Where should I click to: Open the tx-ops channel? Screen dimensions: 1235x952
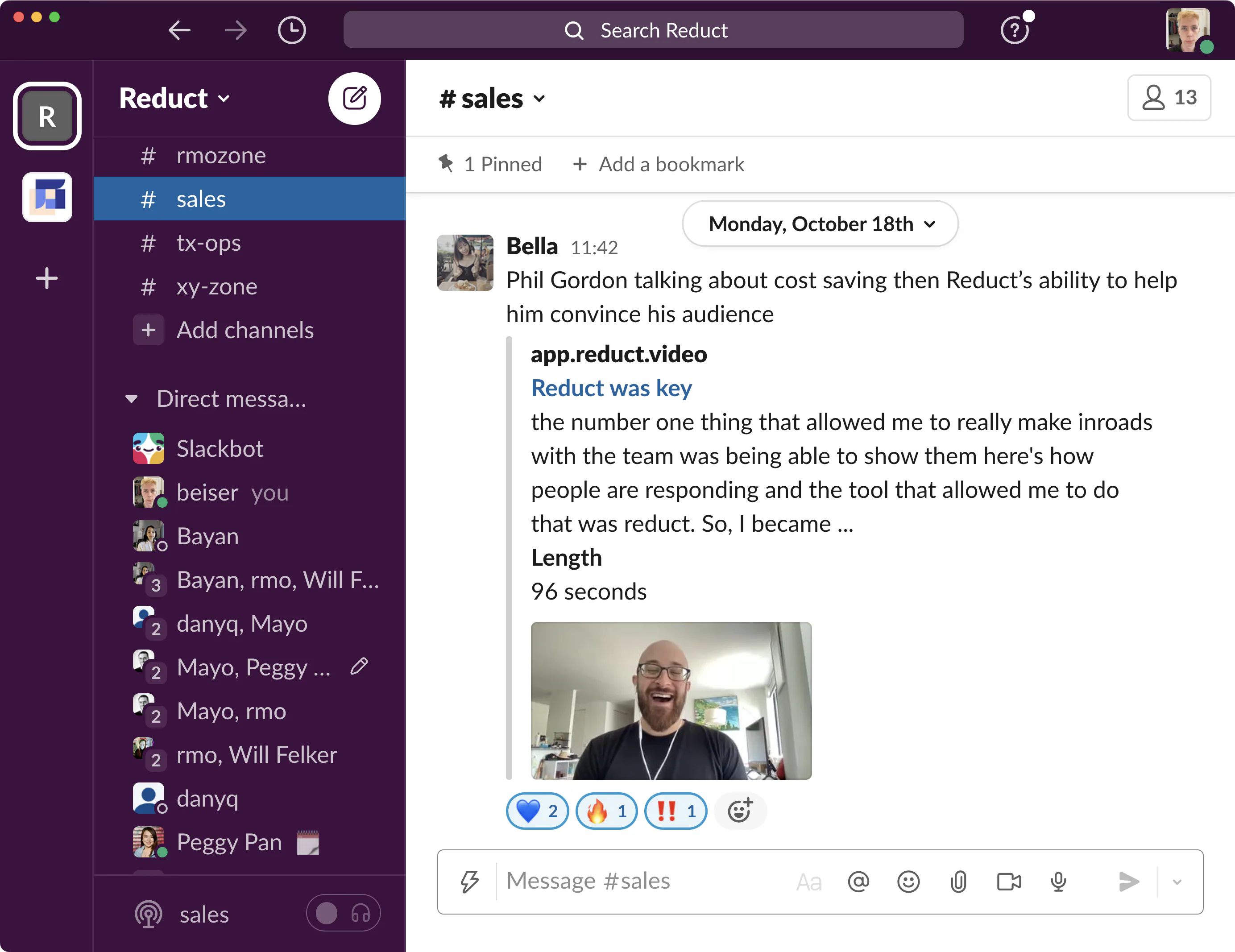coord(249,243)
